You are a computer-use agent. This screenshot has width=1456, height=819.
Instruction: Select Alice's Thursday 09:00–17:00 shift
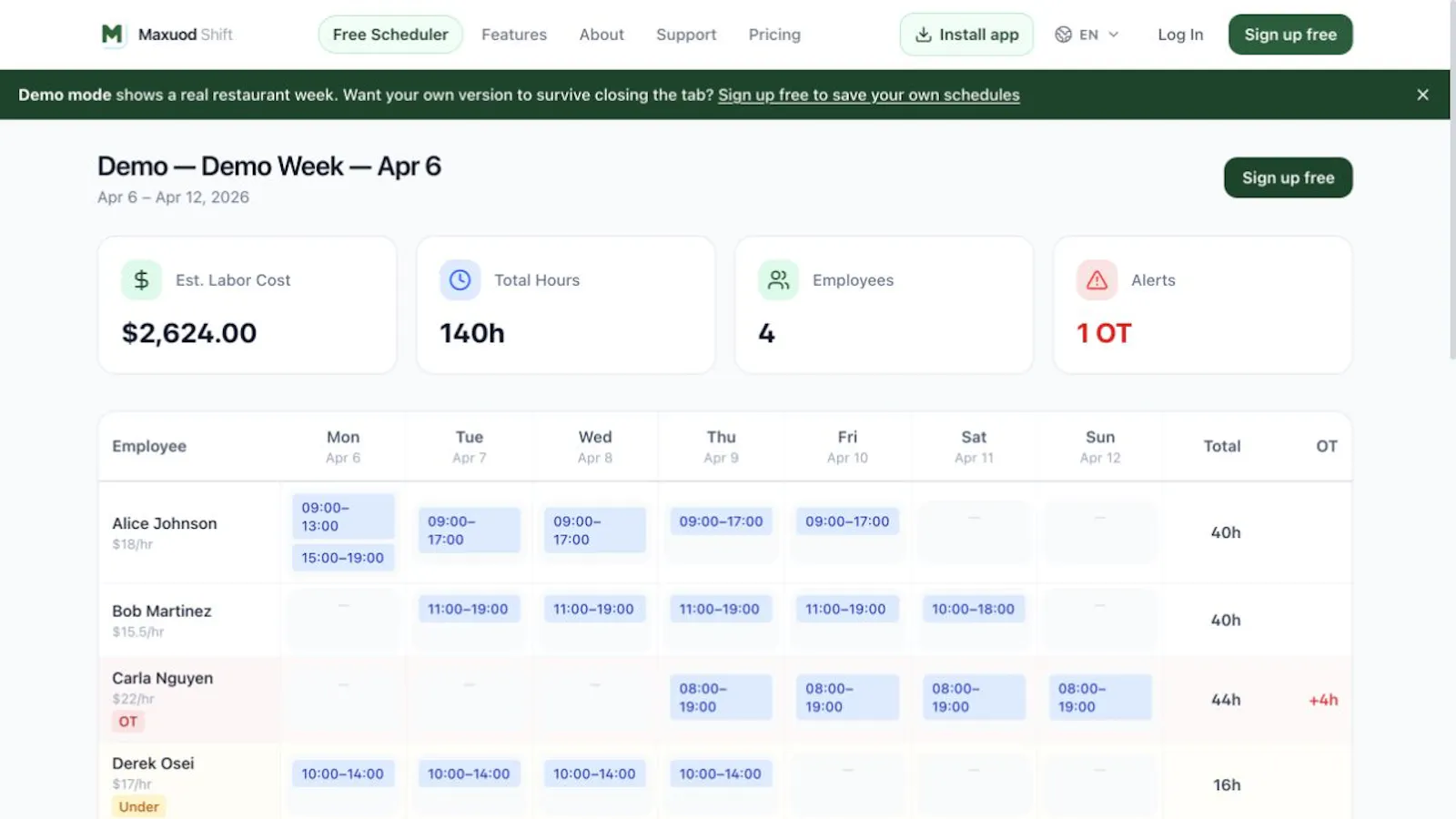coord(721,521)
